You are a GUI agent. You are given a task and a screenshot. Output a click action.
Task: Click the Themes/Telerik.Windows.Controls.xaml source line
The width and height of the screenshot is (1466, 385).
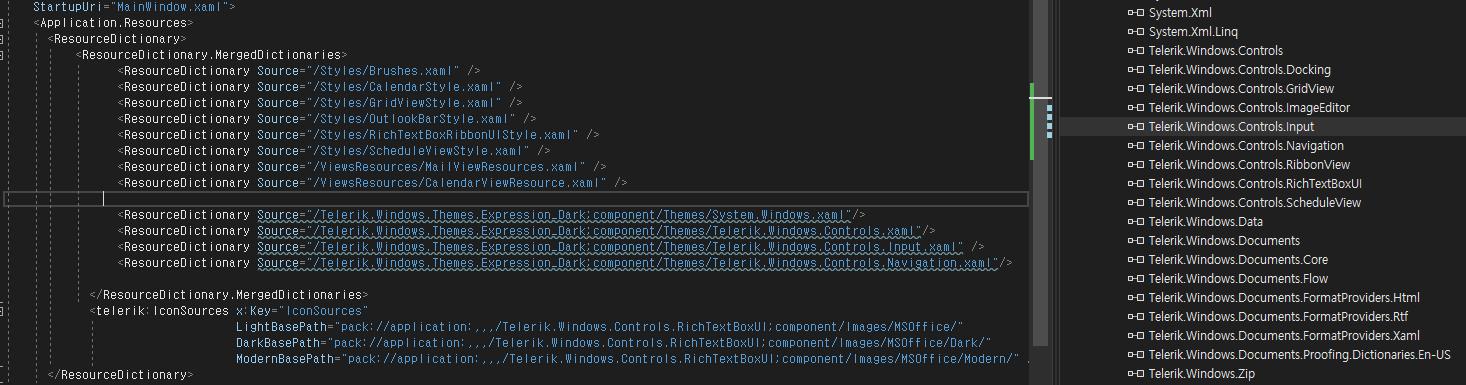[x=527, y=231]
